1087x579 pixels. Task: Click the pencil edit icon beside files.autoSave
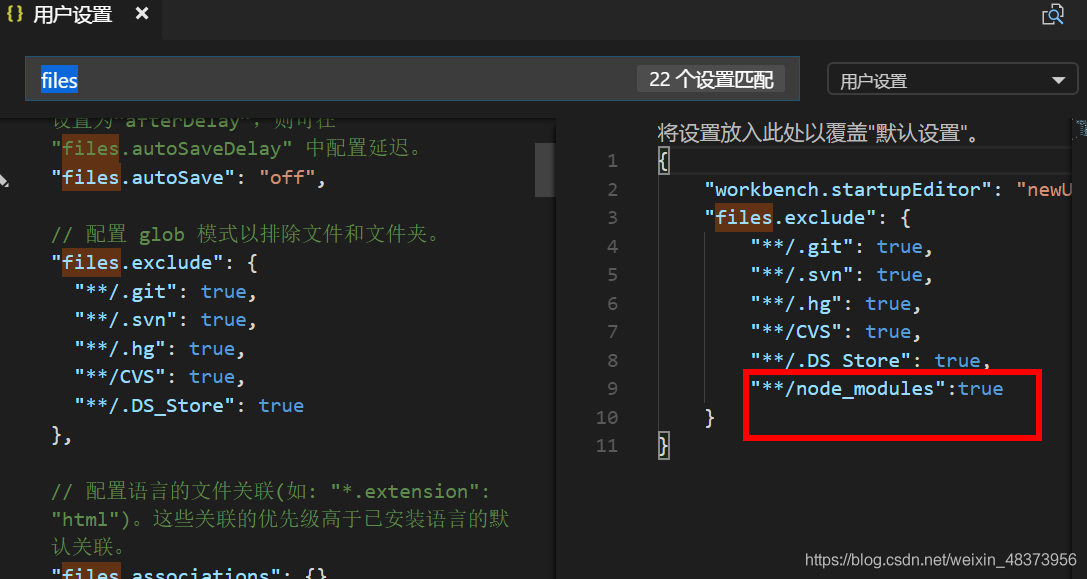coord(4,180)
